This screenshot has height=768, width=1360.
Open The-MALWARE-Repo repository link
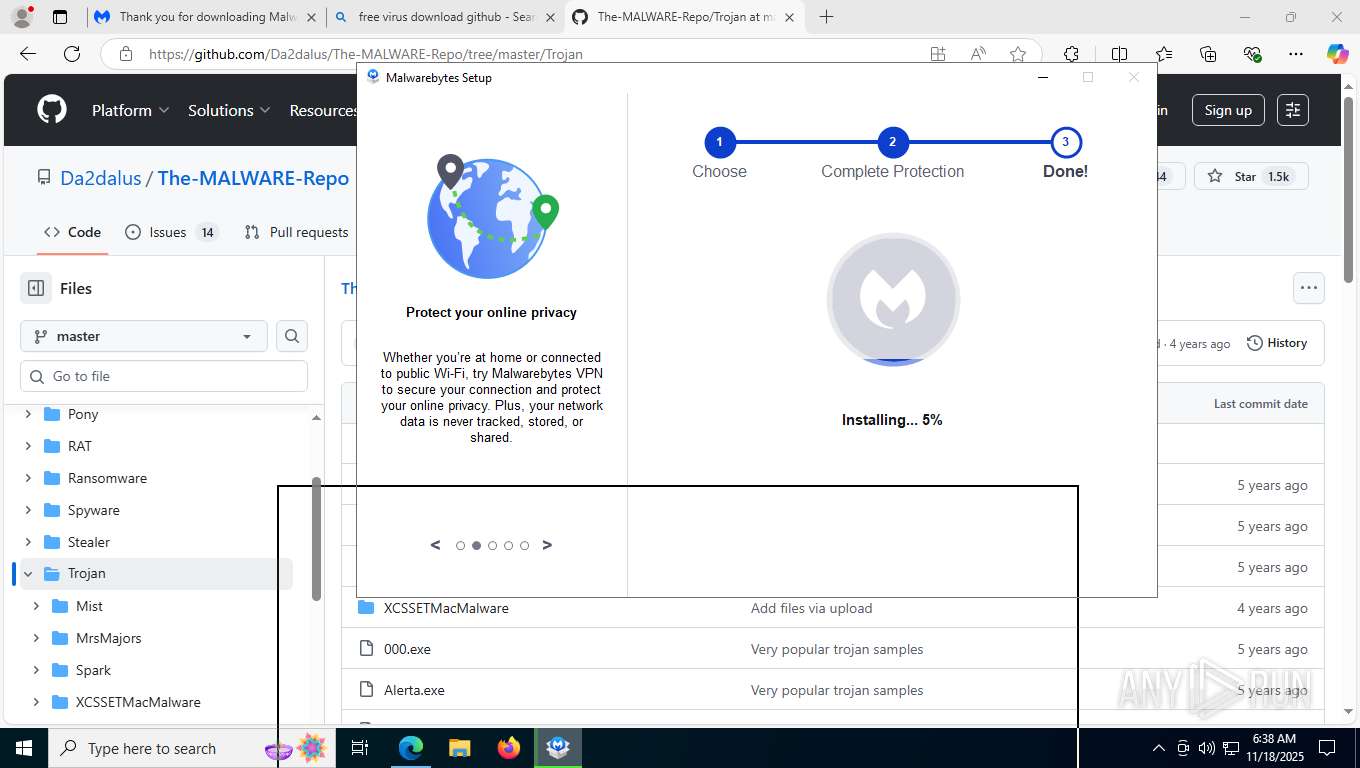pyautogui.click(x=253, y=178)
